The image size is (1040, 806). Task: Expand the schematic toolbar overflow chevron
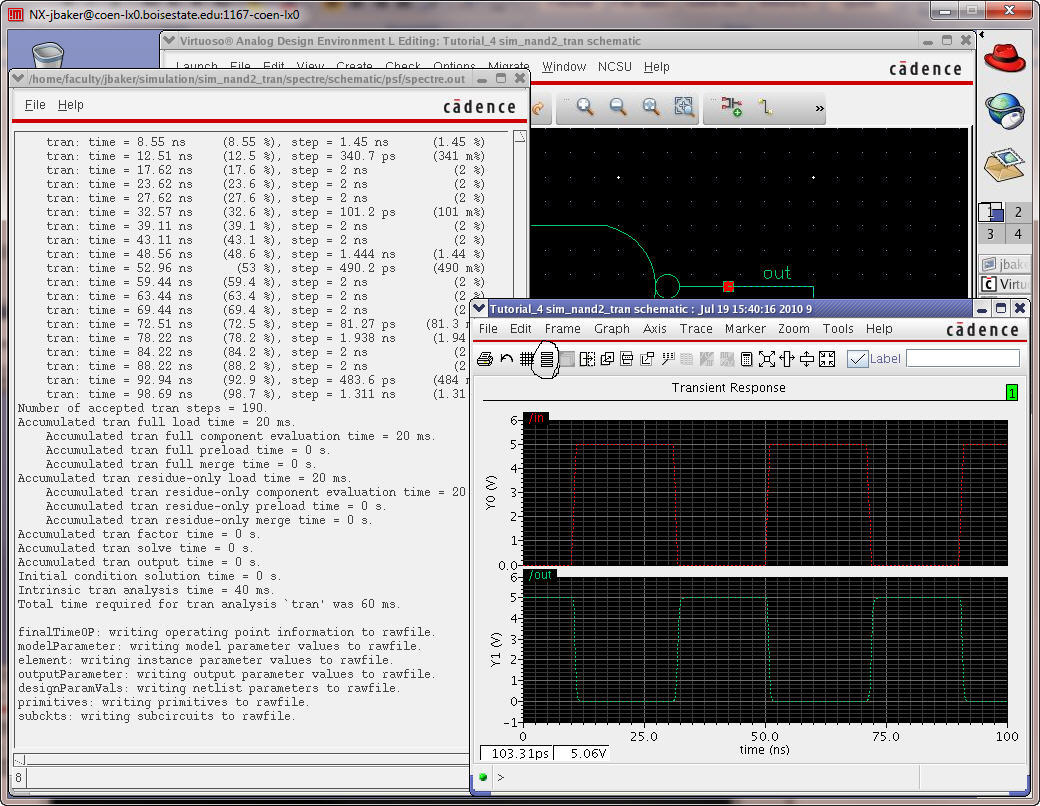[x=820, y=108]
